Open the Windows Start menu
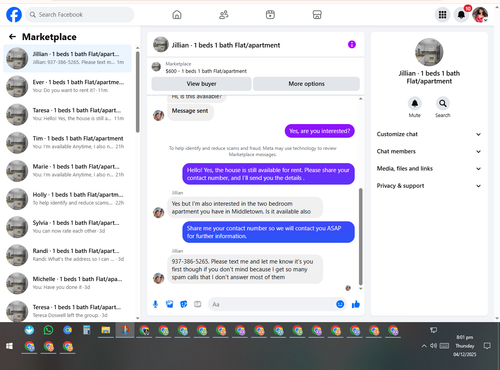This screenshot has height=370, width=500. tap(9, 346)
